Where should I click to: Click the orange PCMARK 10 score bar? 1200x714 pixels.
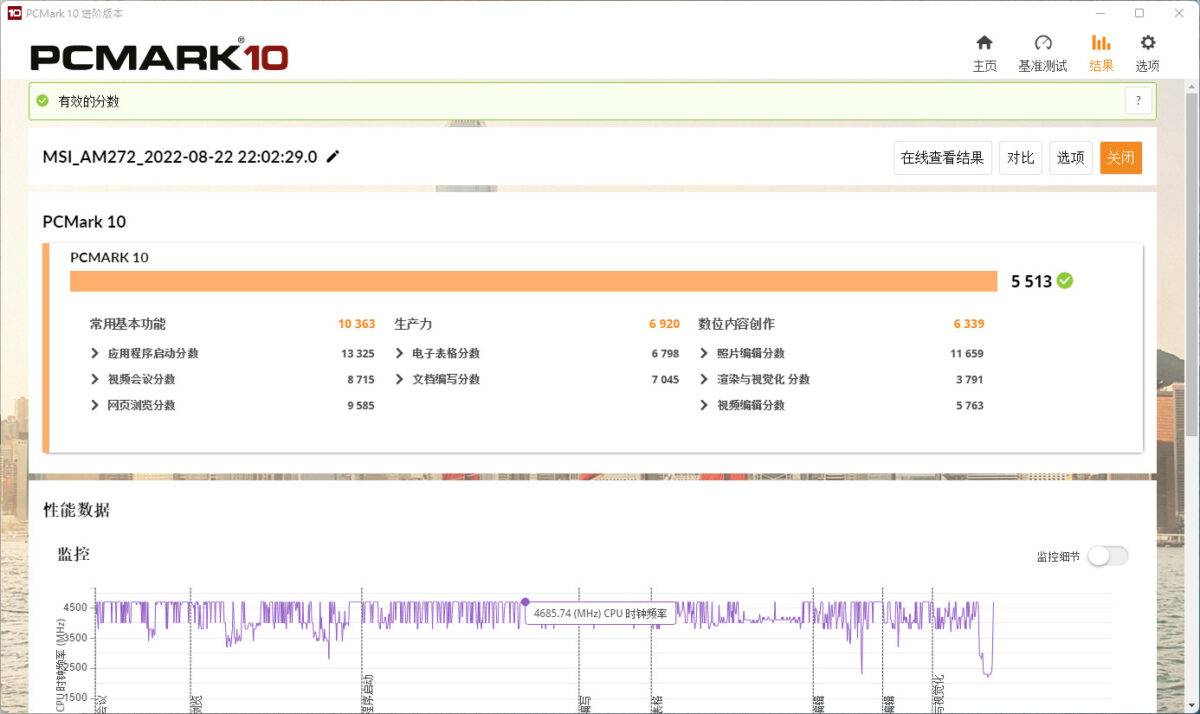click(534, 281)
